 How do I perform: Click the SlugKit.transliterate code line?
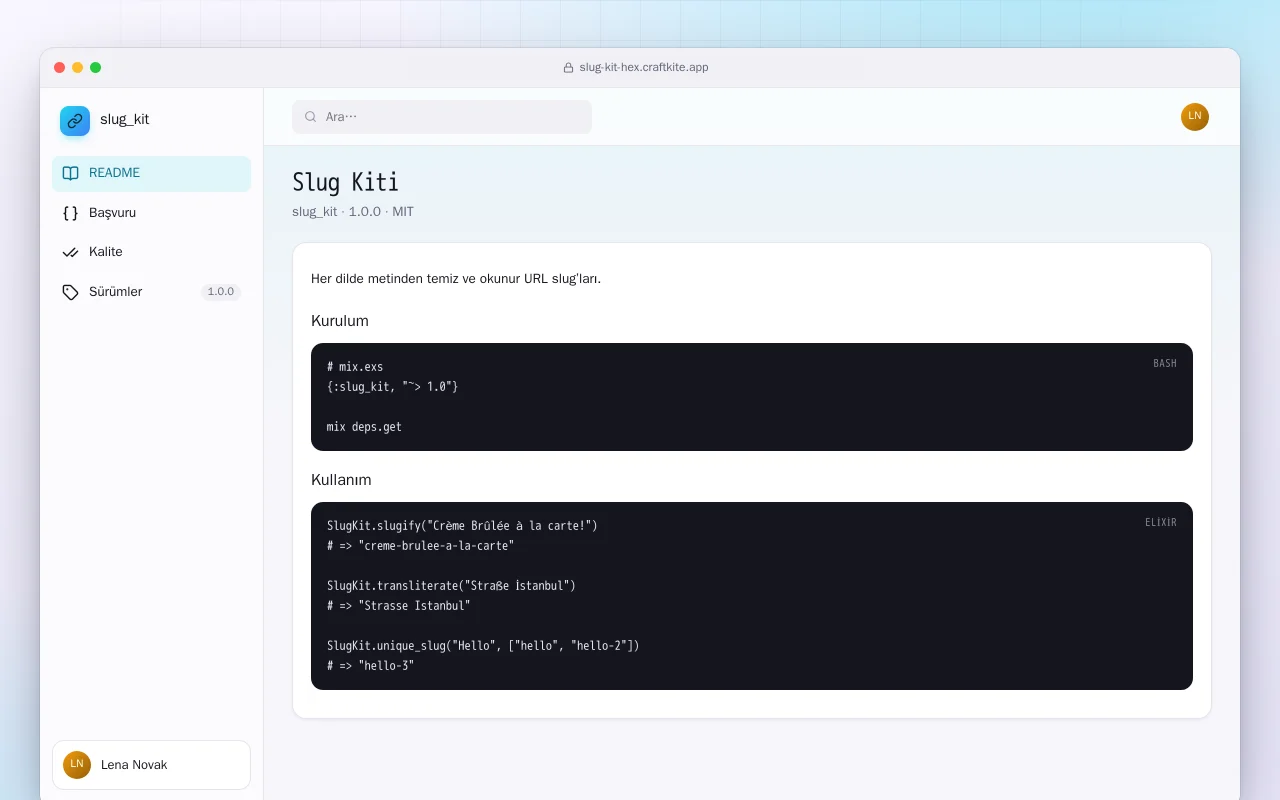pyautogui.click(x=452, y=586)
